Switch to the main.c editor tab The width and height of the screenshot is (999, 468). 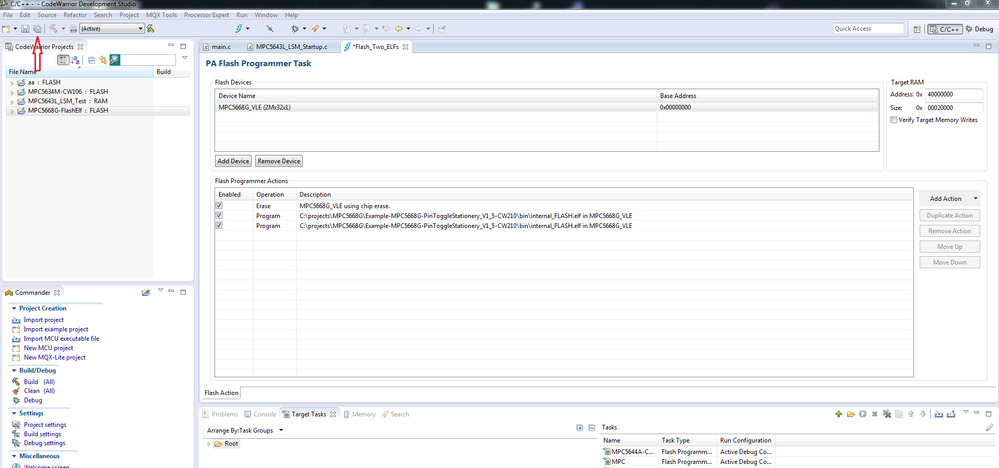tap(216, 46)
